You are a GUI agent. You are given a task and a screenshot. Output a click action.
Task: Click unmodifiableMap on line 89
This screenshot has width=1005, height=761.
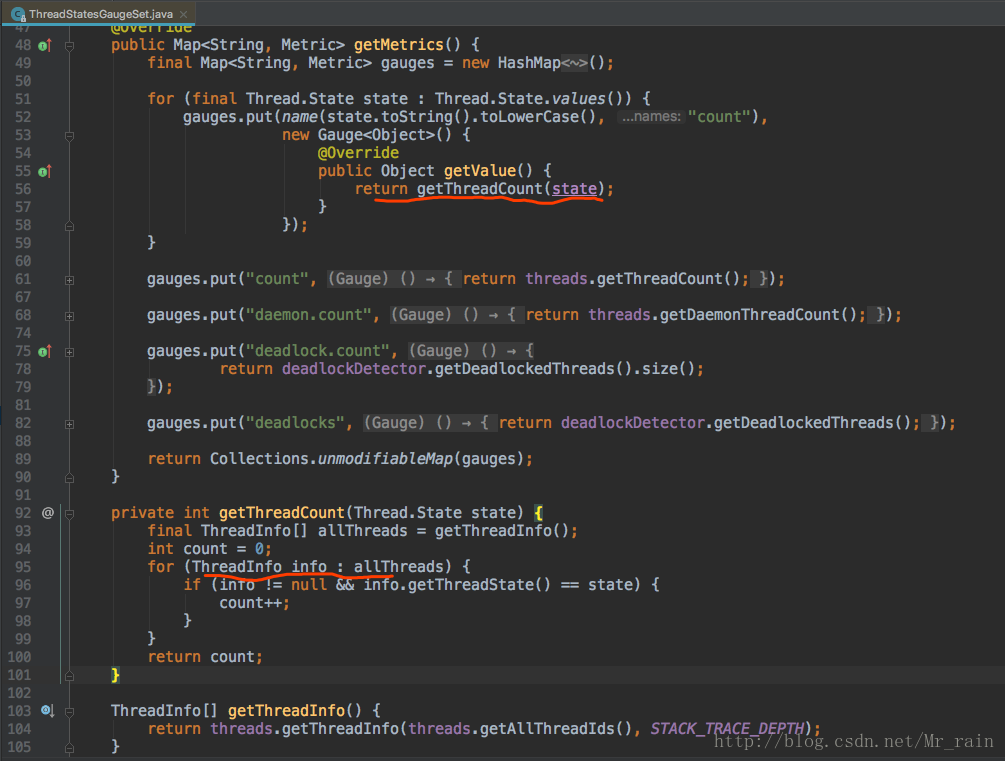click(x=385, y=459)
